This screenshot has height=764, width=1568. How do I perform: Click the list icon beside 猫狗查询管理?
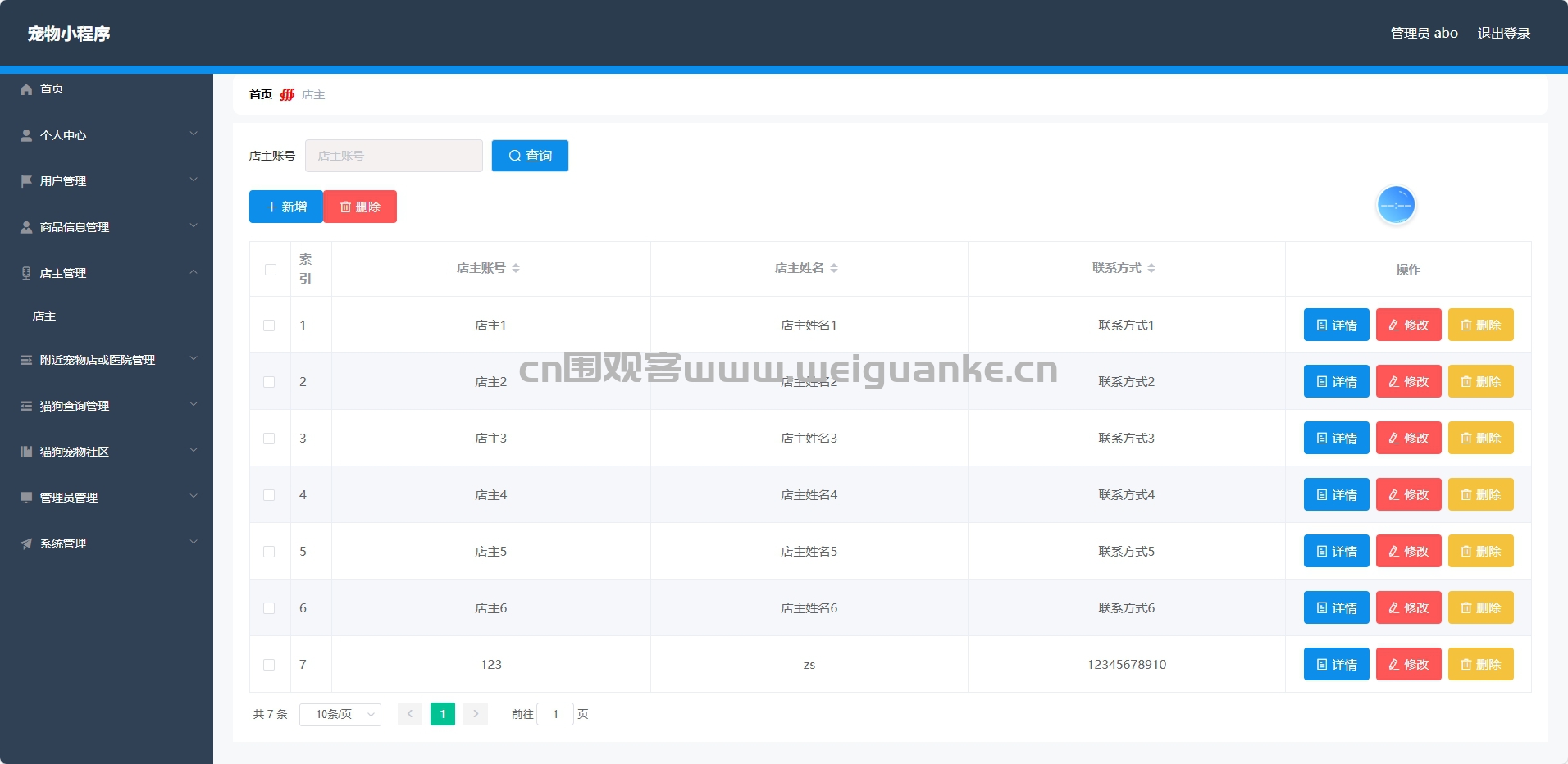point(26,406)
